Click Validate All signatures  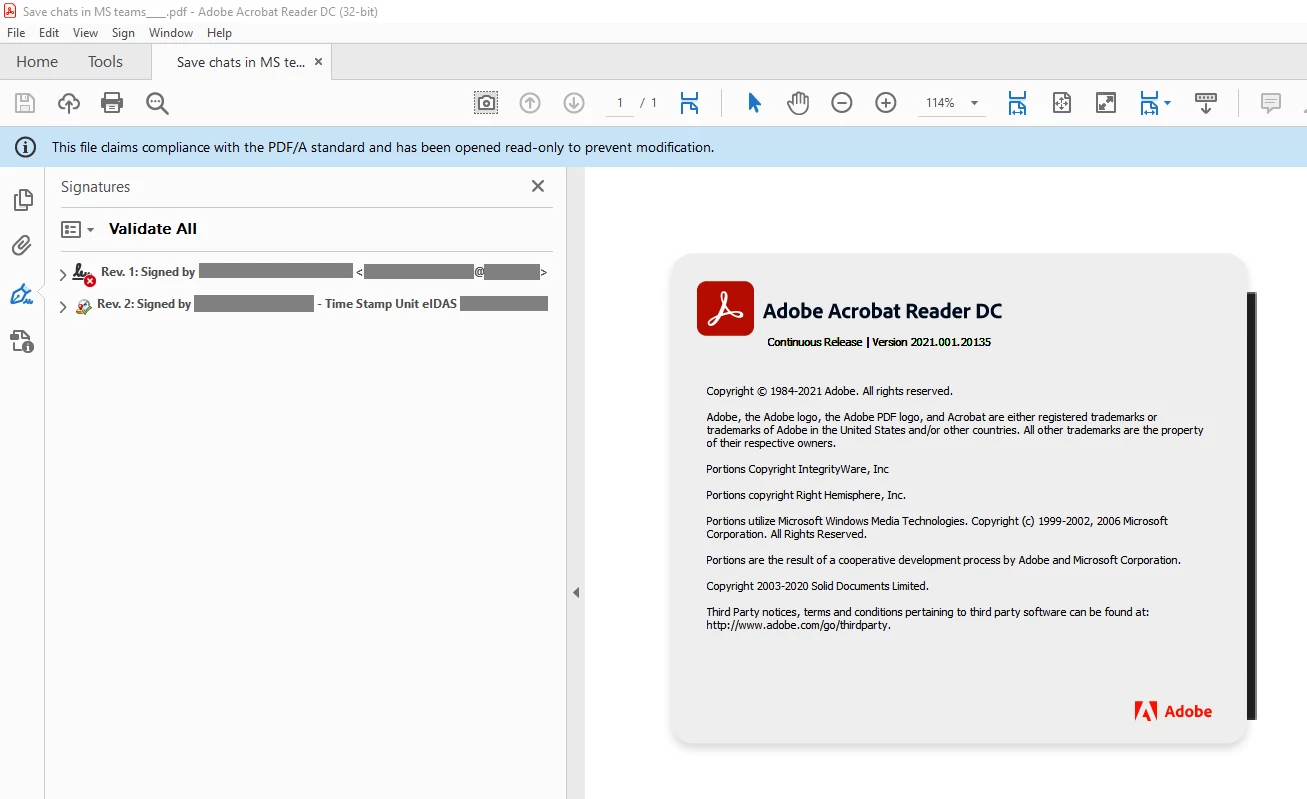coord(153,229)
